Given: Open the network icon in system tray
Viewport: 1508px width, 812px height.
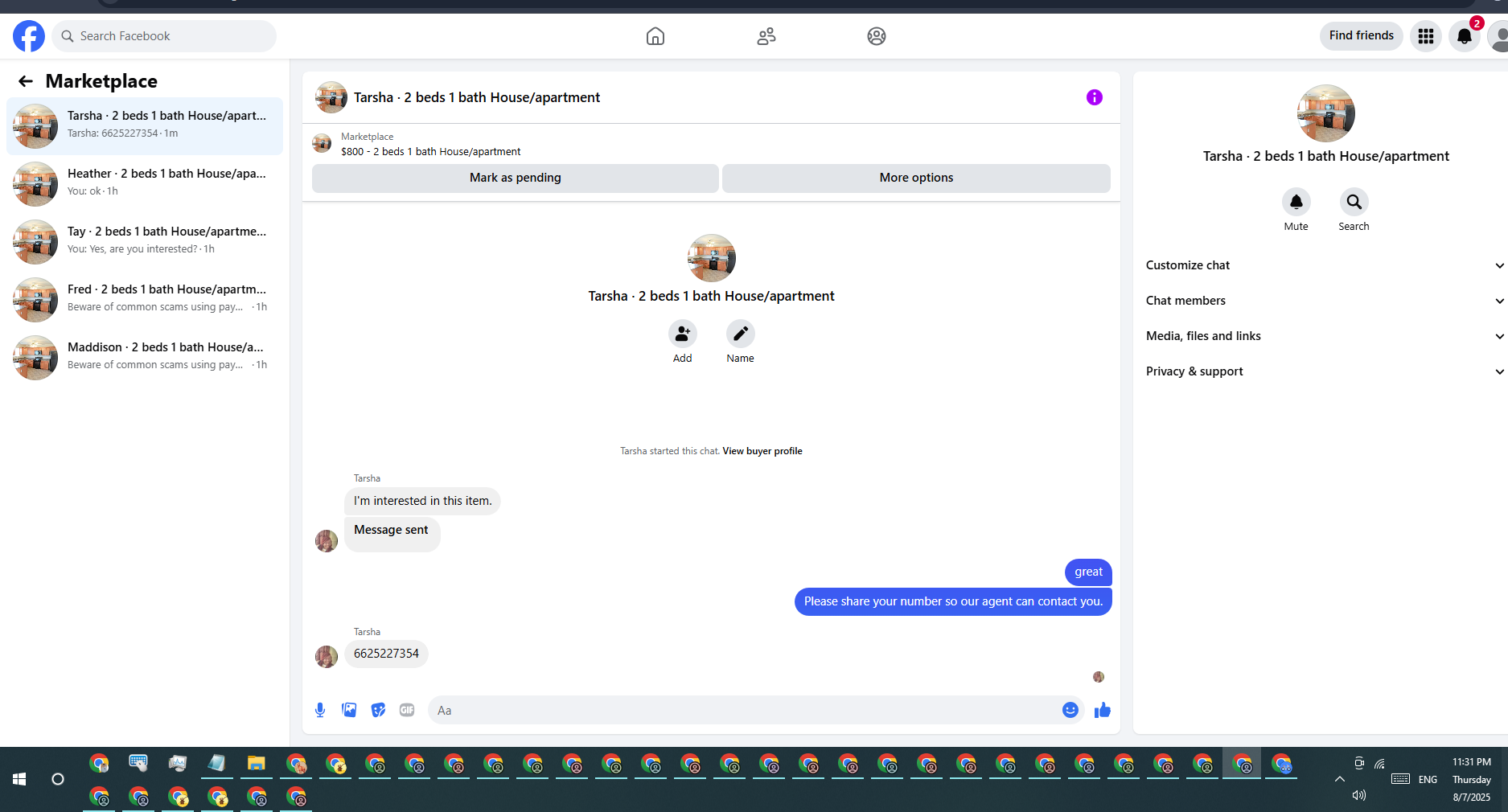Looking at the screenshot, I should click(x=1380, y=763).
